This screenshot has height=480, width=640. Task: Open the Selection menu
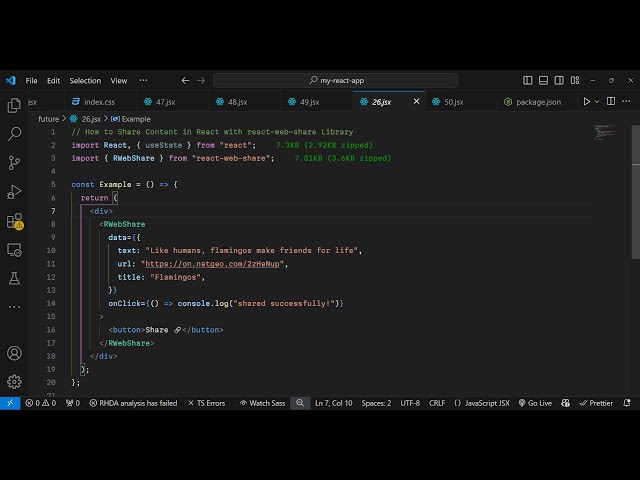point(85,80)
